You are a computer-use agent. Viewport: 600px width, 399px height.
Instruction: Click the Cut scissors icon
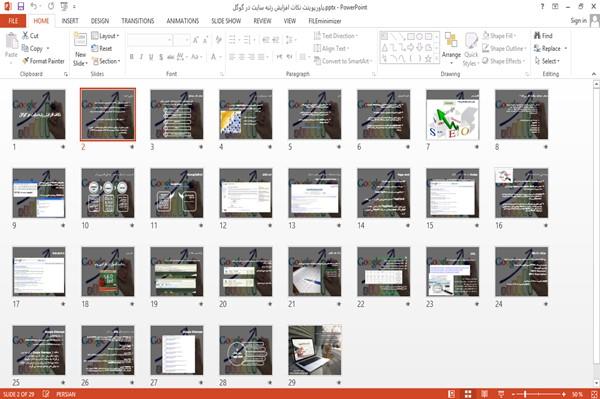pyautogui.click(x=26, y=36)
